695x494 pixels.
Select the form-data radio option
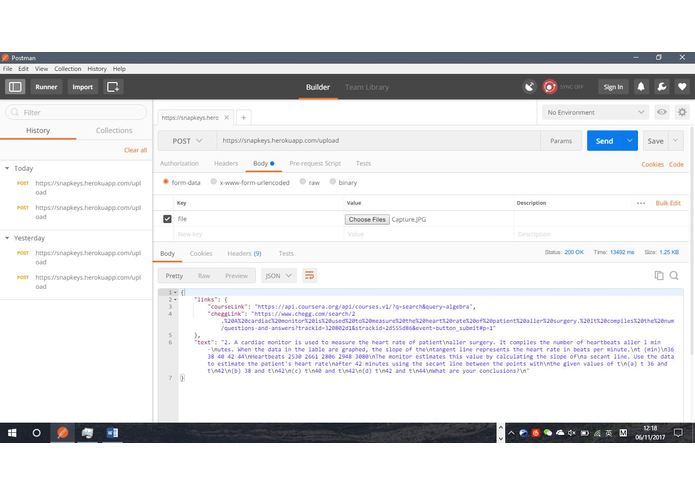(166, 182)
